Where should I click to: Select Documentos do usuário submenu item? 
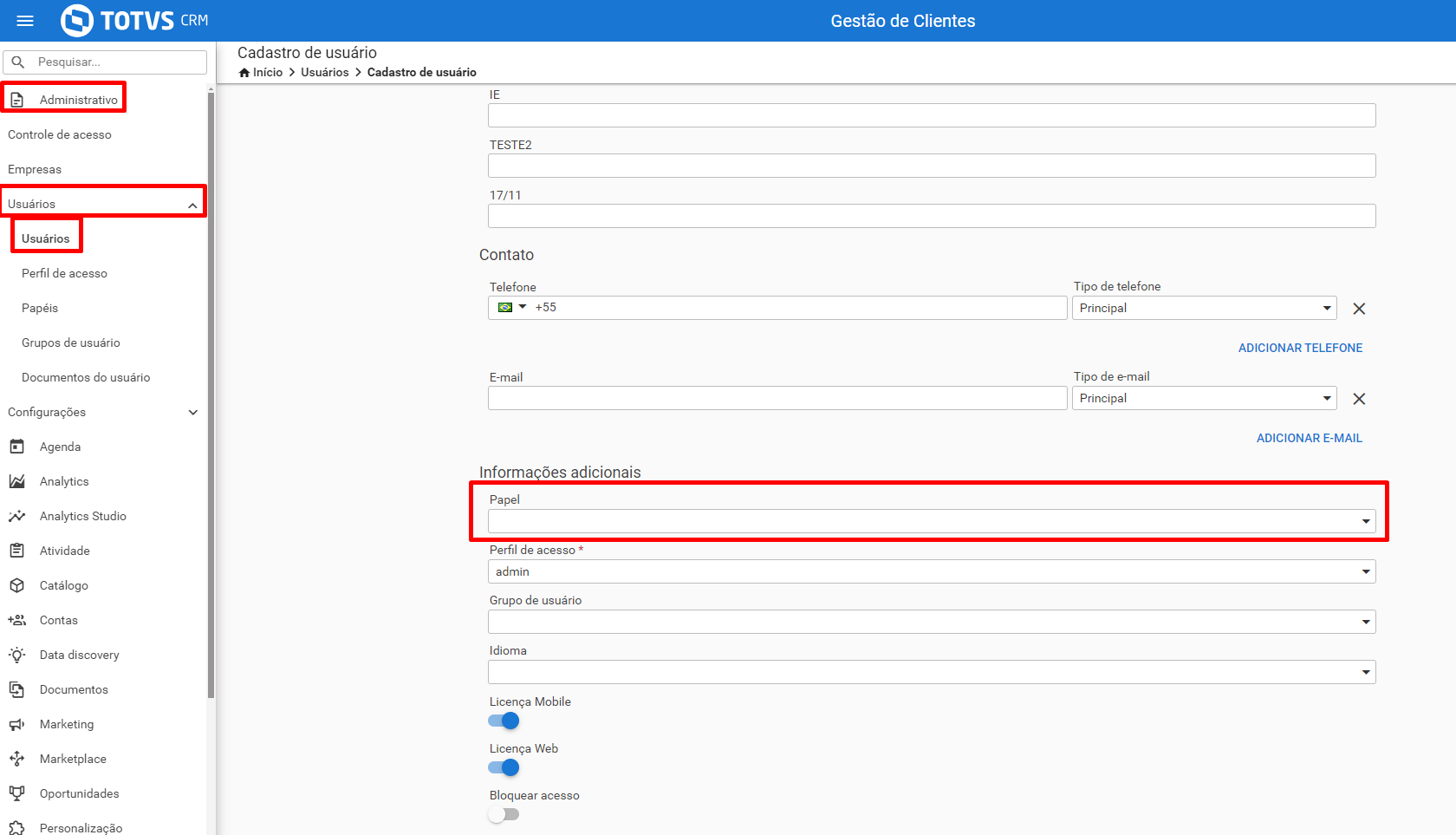tap(86, 377)
